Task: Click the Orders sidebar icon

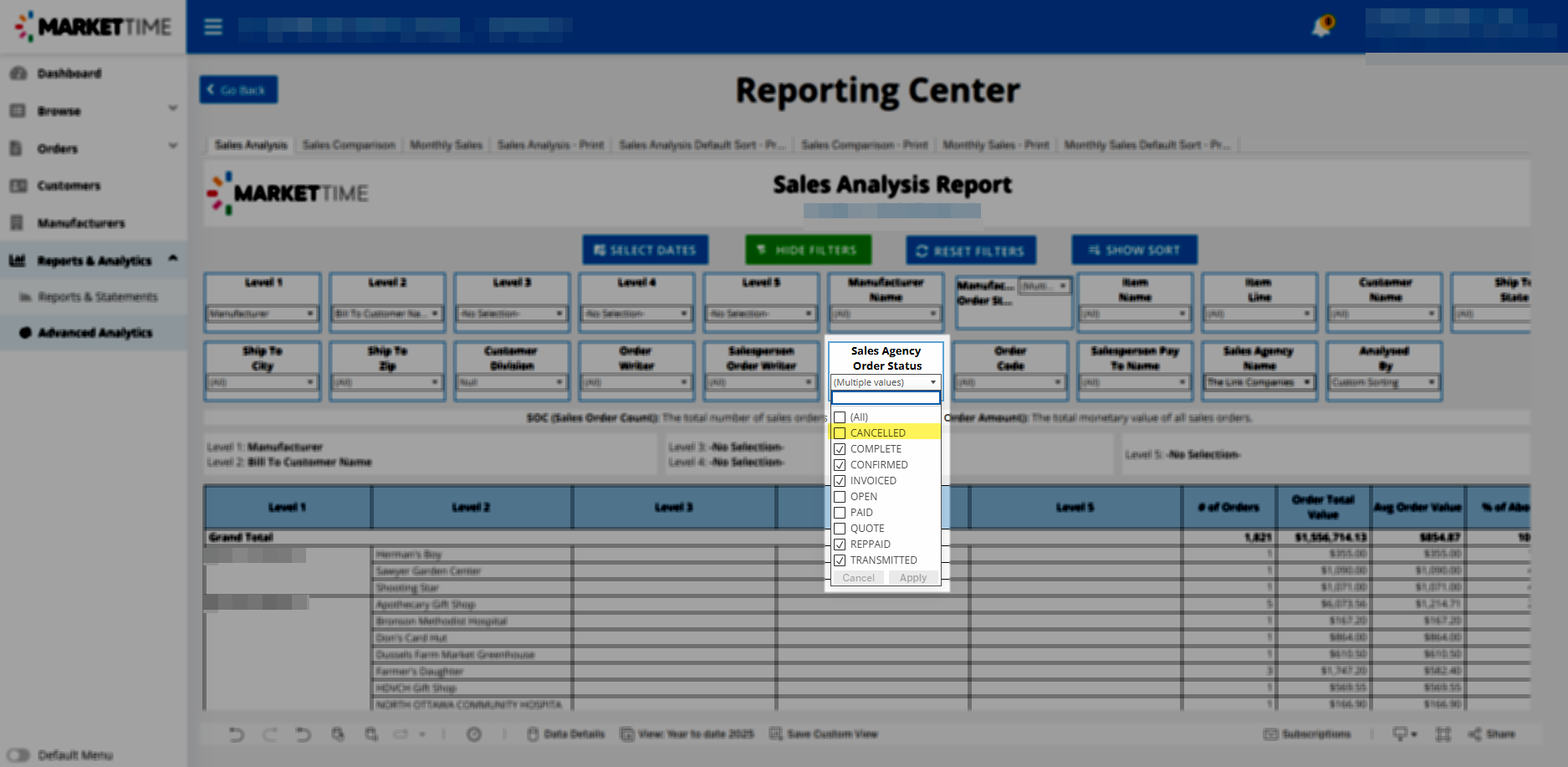Action: 16,148
